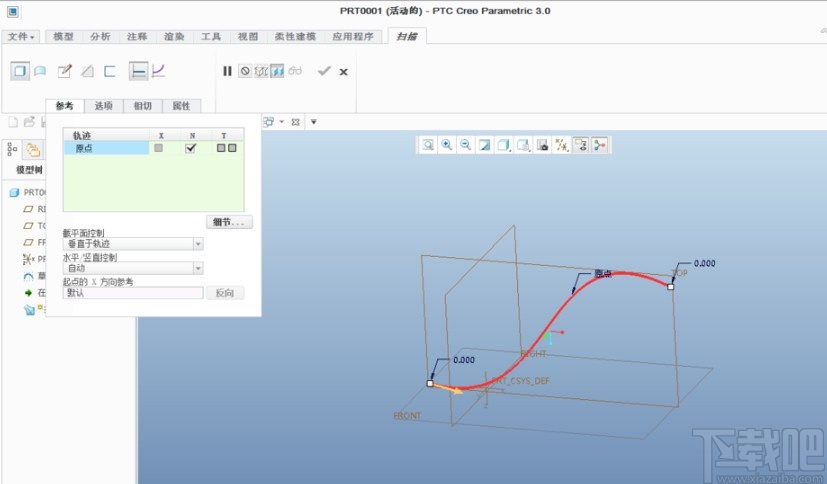Select the sweep as surface icon
Image resolution: width=827 pixels, height=484 pixels.
point(40,71)
